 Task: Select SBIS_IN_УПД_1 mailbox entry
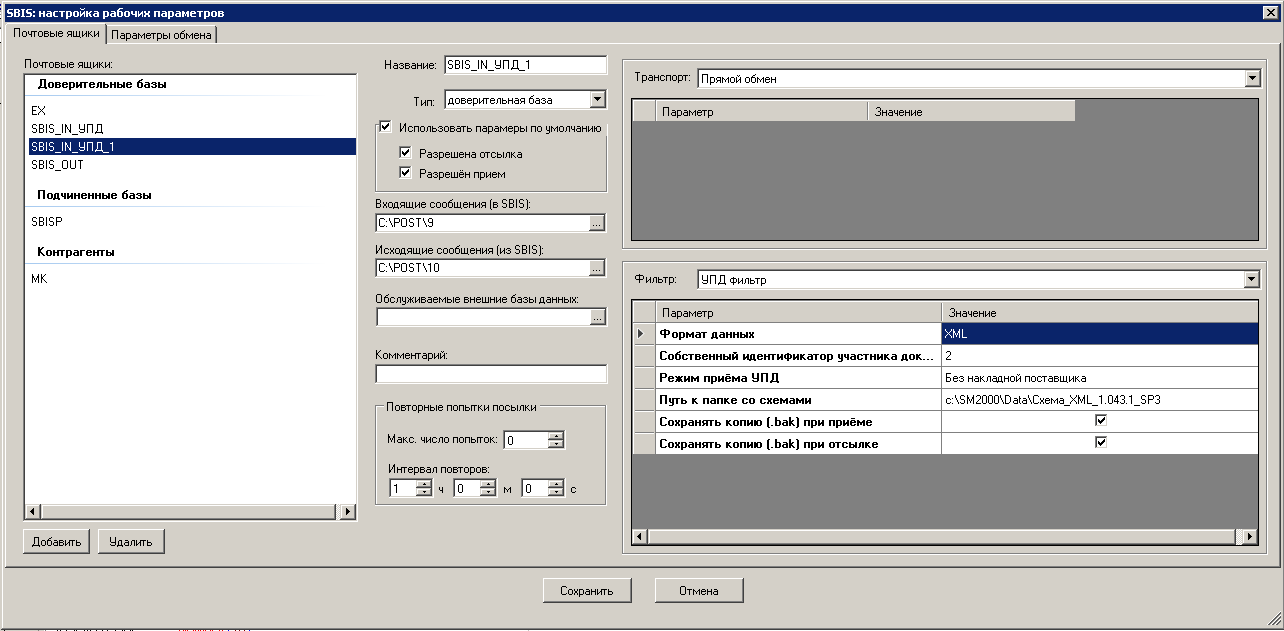pos(190,146)
